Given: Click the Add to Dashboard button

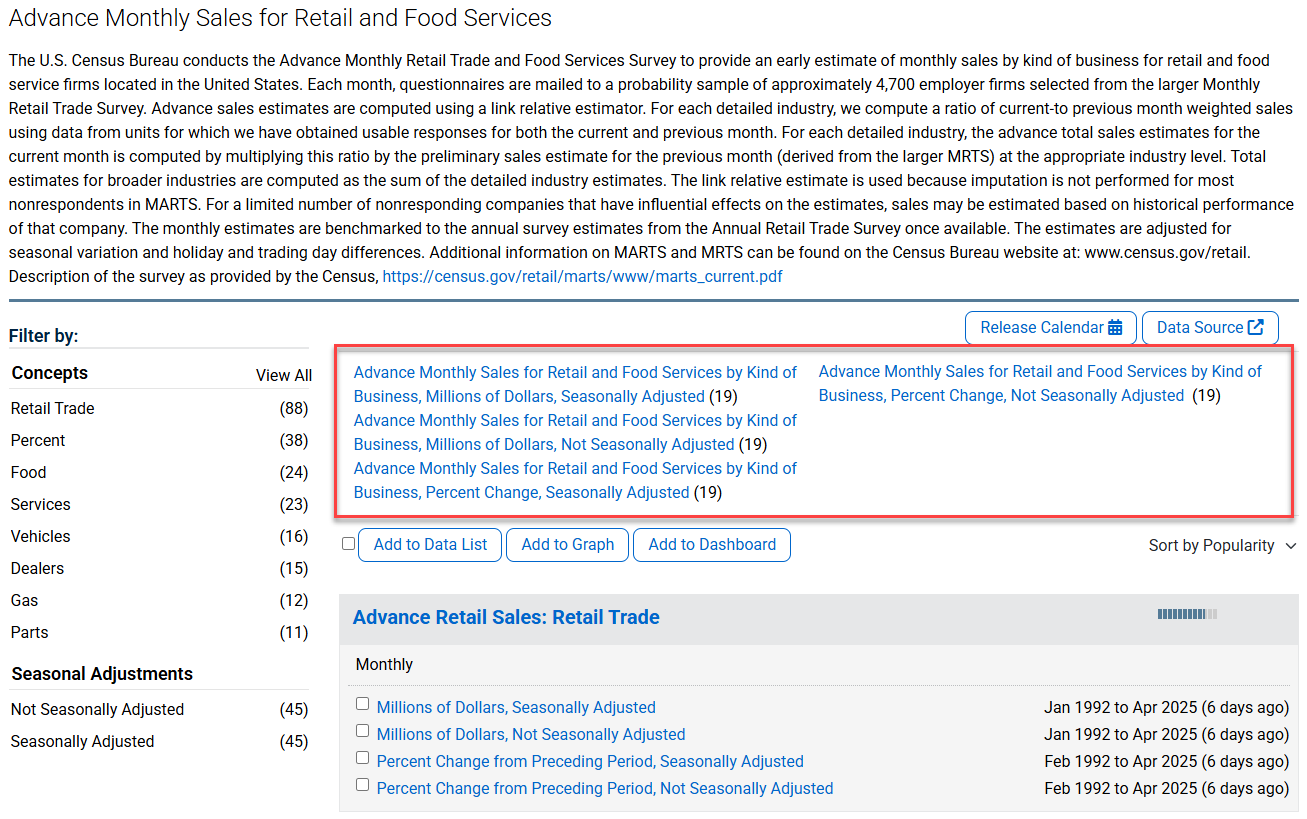Looking at the screenshot, I should click(712, 545).
